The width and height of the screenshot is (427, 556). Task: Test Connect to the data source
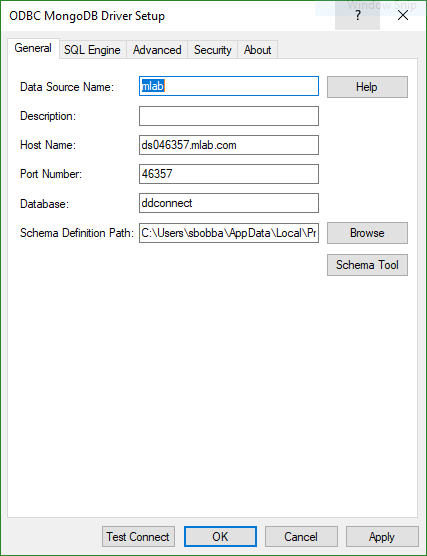pyautogui.click(x=138, y=536)
